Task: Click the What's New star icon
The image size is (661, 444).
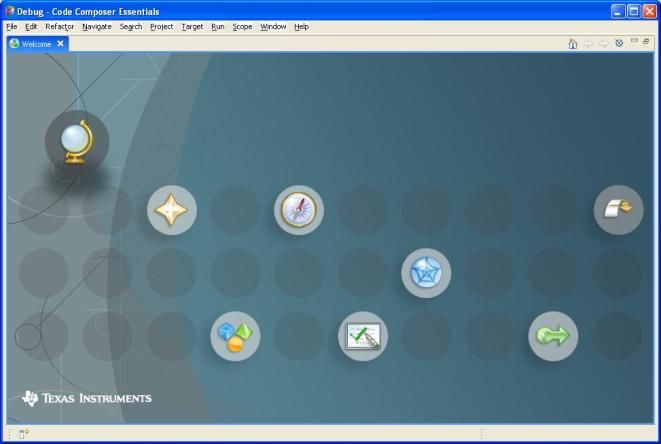Action: click(x=172, y=210)
